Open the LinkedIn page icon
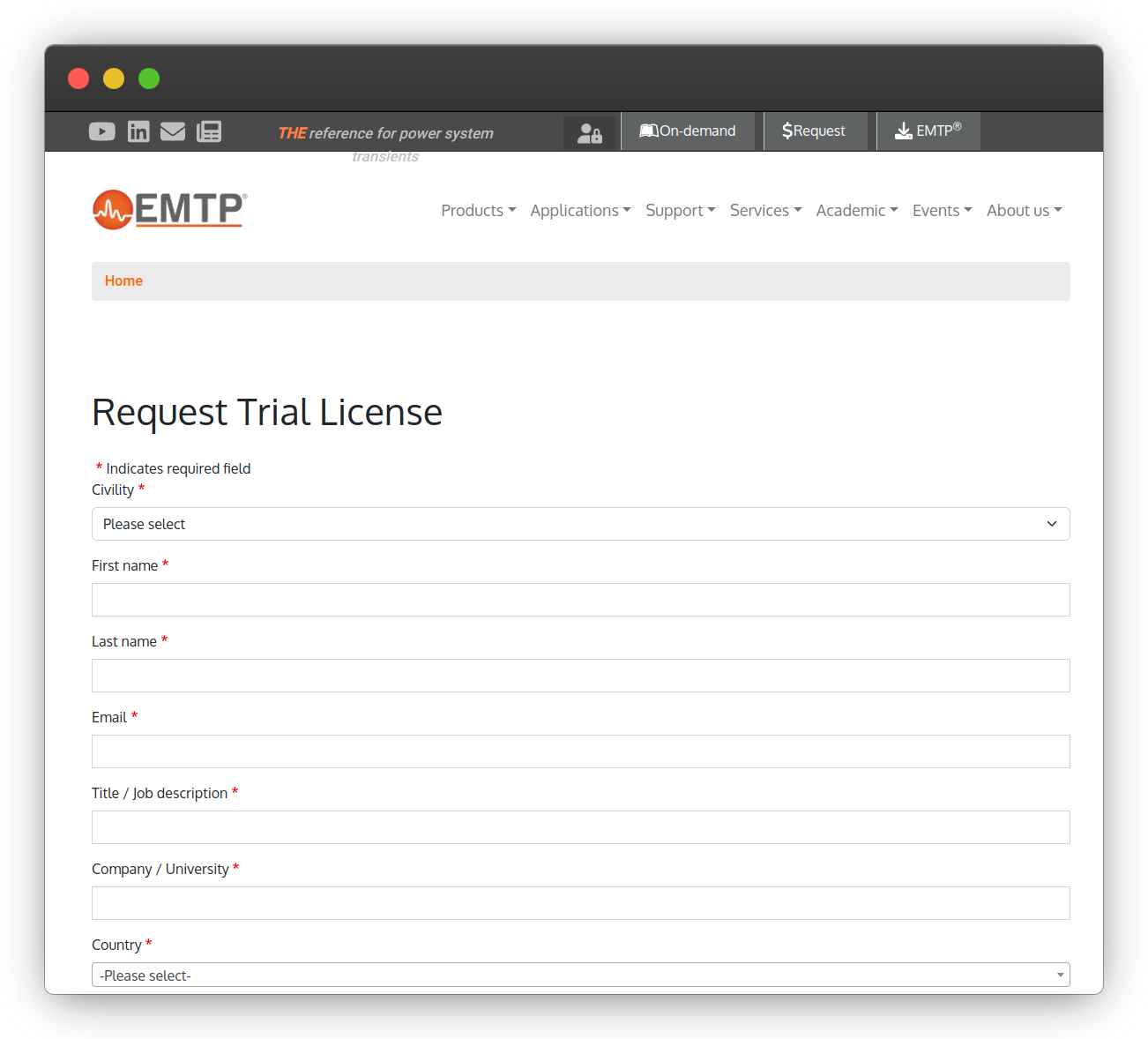Screen dimensions: 1148x1039 pos(138,131)
